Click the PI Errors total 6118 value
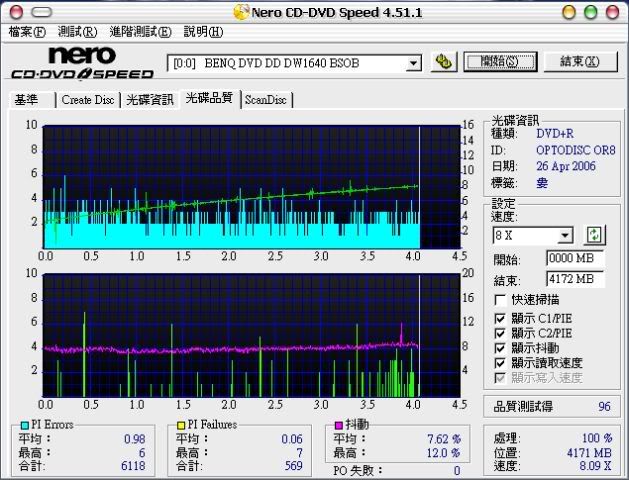The height and width of the screenshot is (480, 629). click(133, 466)
